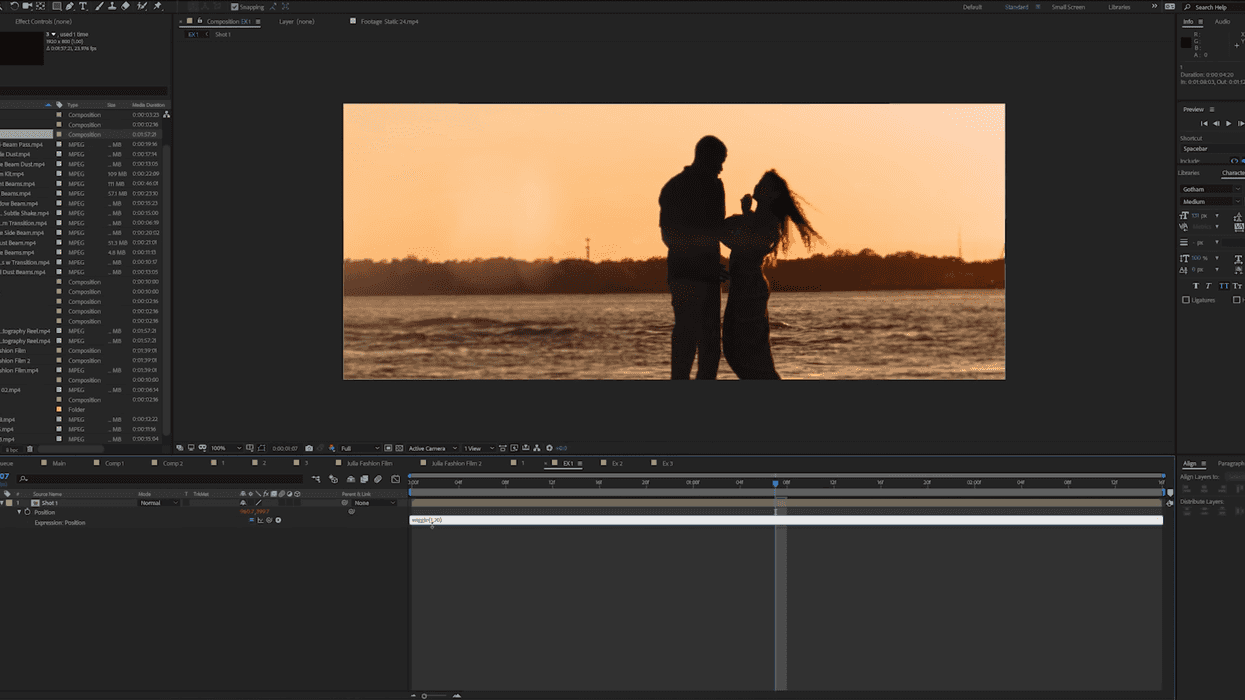The height and width of the screenshot is (700, 1245).
Task: Open the expression language menu arrow icon
Action: [x=278, y=520]
